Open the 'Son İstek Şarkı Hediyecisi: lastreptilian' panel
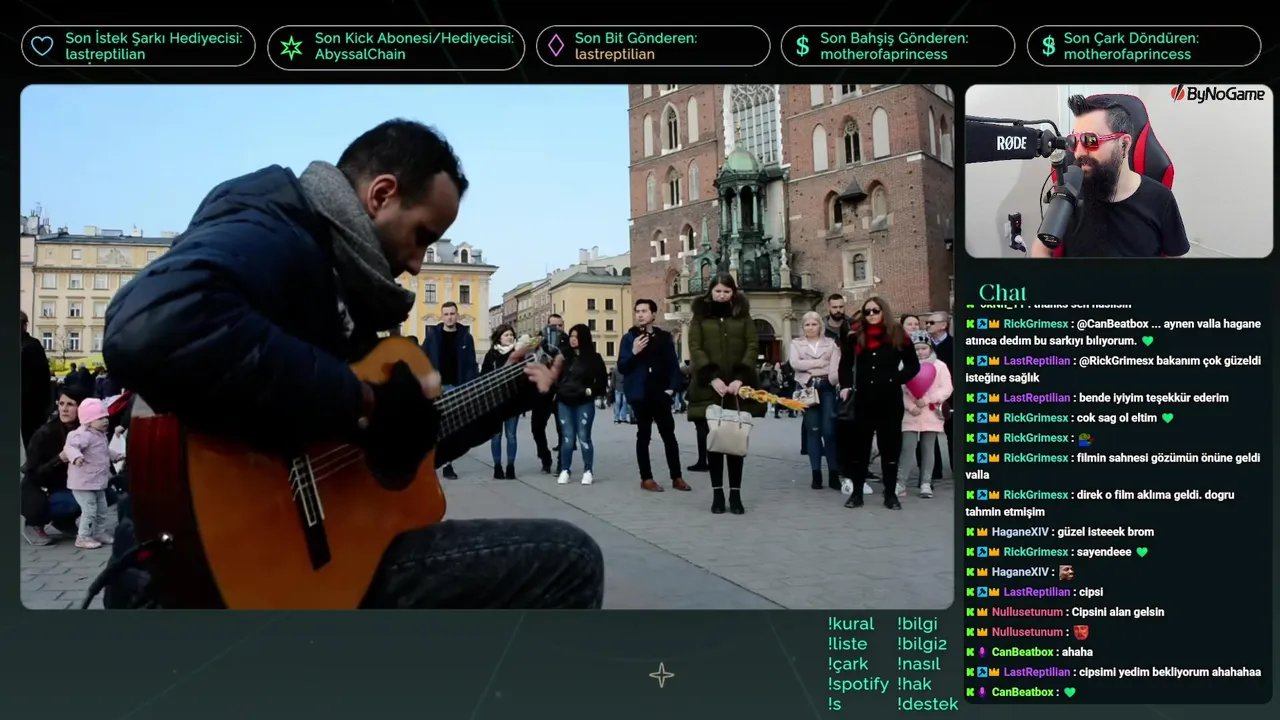1280x720 pixels. click(138, 46)
